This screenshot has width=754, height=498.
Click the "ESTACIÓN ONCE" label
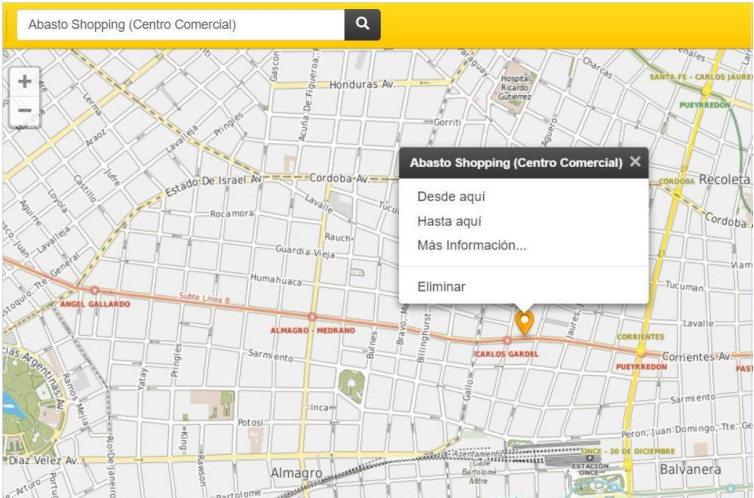pyautogui.click(x=590, y=470)
